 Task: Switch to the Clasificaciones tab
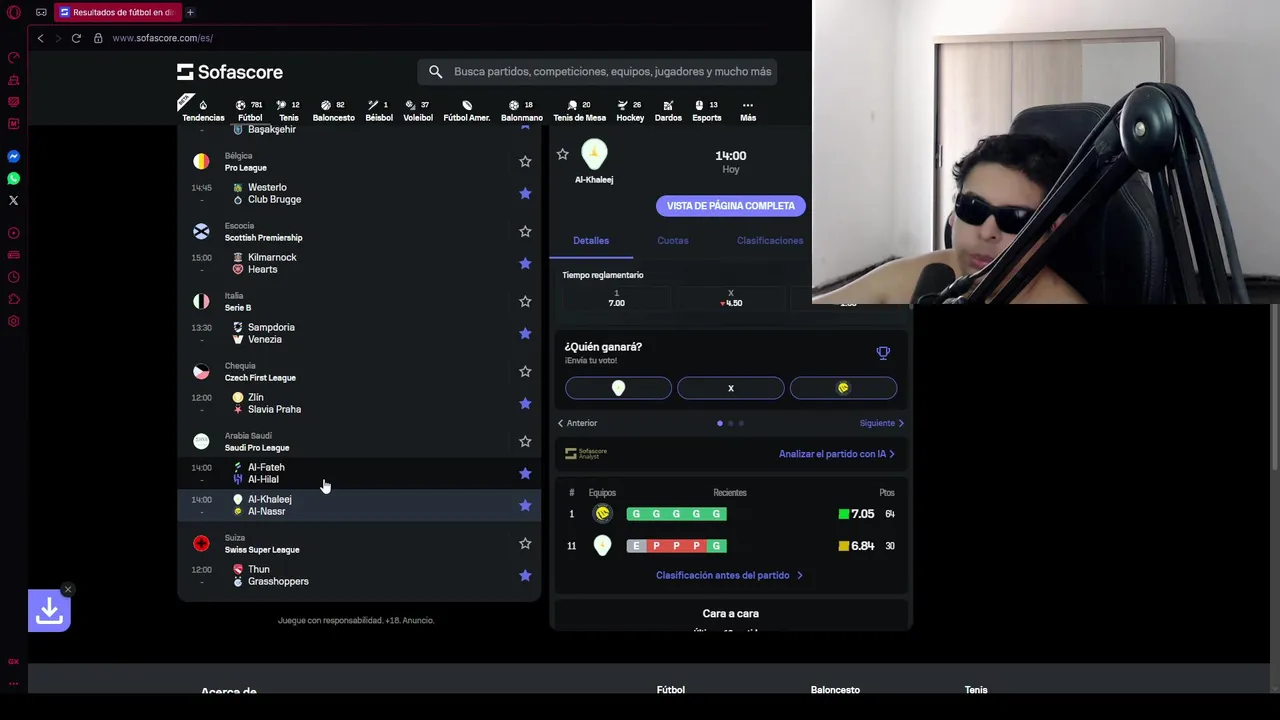770,241
